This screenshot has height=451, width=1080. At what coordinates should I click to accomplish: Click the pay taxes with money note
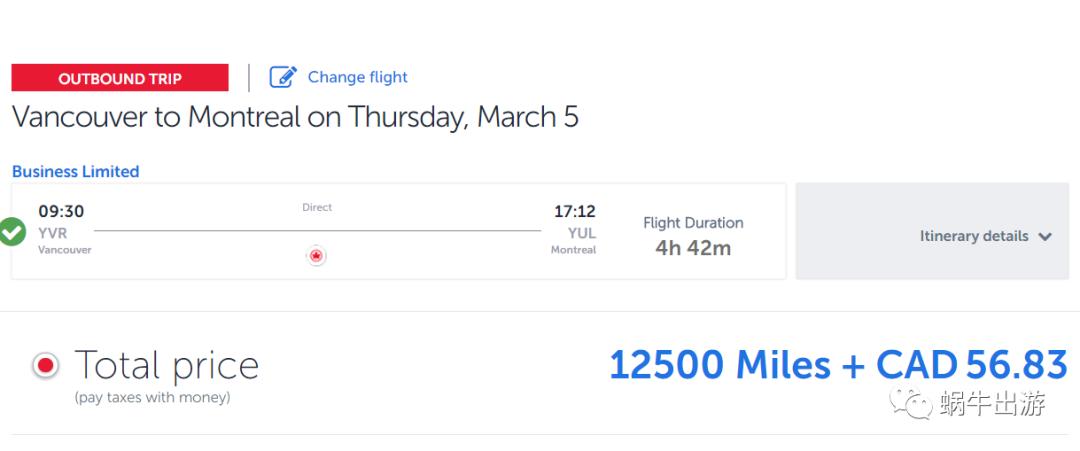pyautogui.click(x=152, y=398)
